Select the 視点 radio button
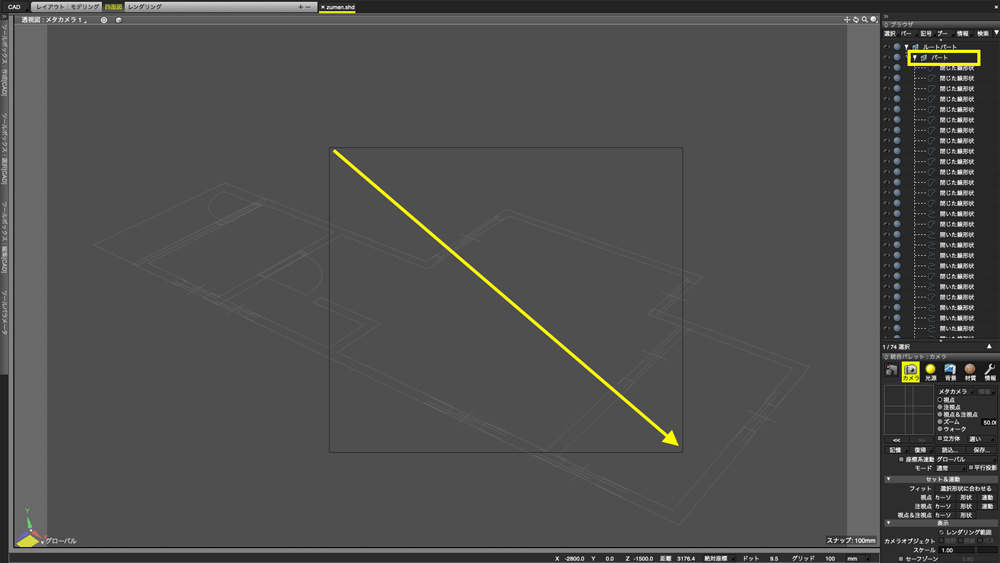The image size is (1000, 563). 940,400
